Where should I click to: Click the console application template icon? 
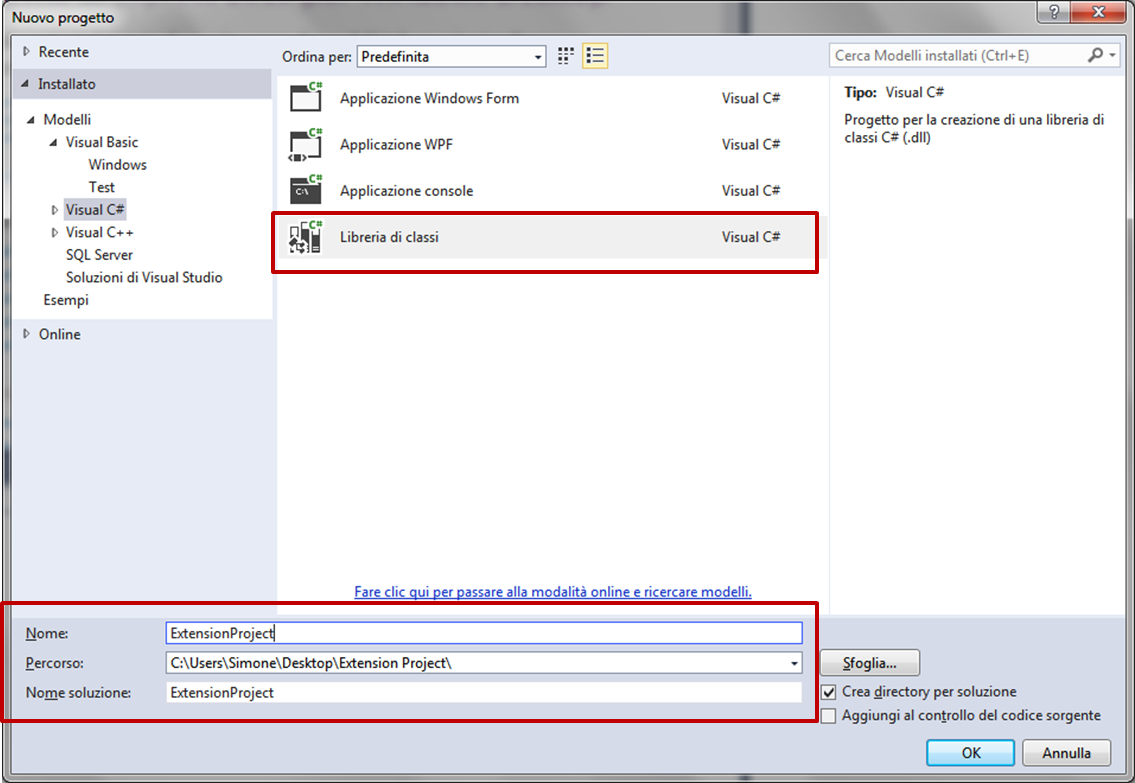pyautogui.click(x=305, y=190)
